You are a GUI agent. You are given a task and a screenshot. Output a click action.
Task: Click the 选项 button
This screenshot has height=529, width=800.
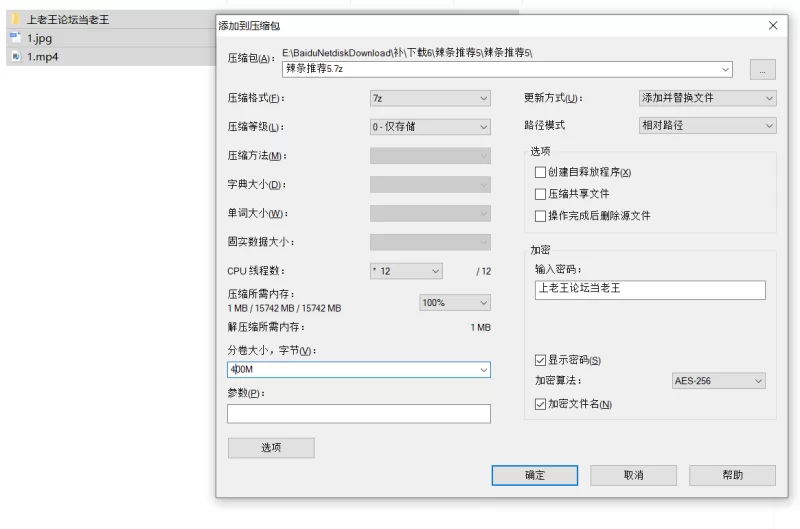pyautogui.click(x=271, y=448)
